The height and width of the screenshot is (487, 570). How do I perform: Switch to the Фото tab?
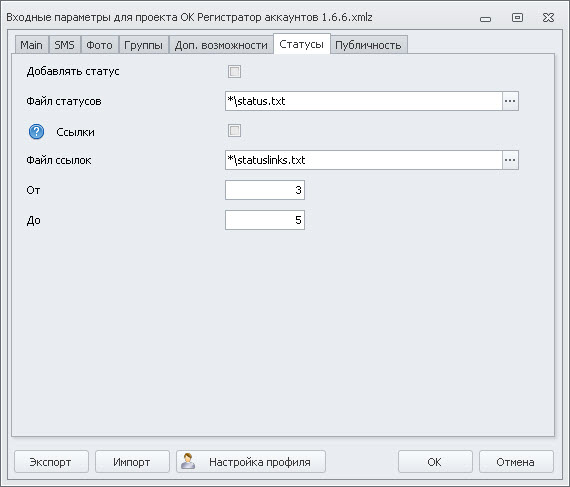pos(99,45)
